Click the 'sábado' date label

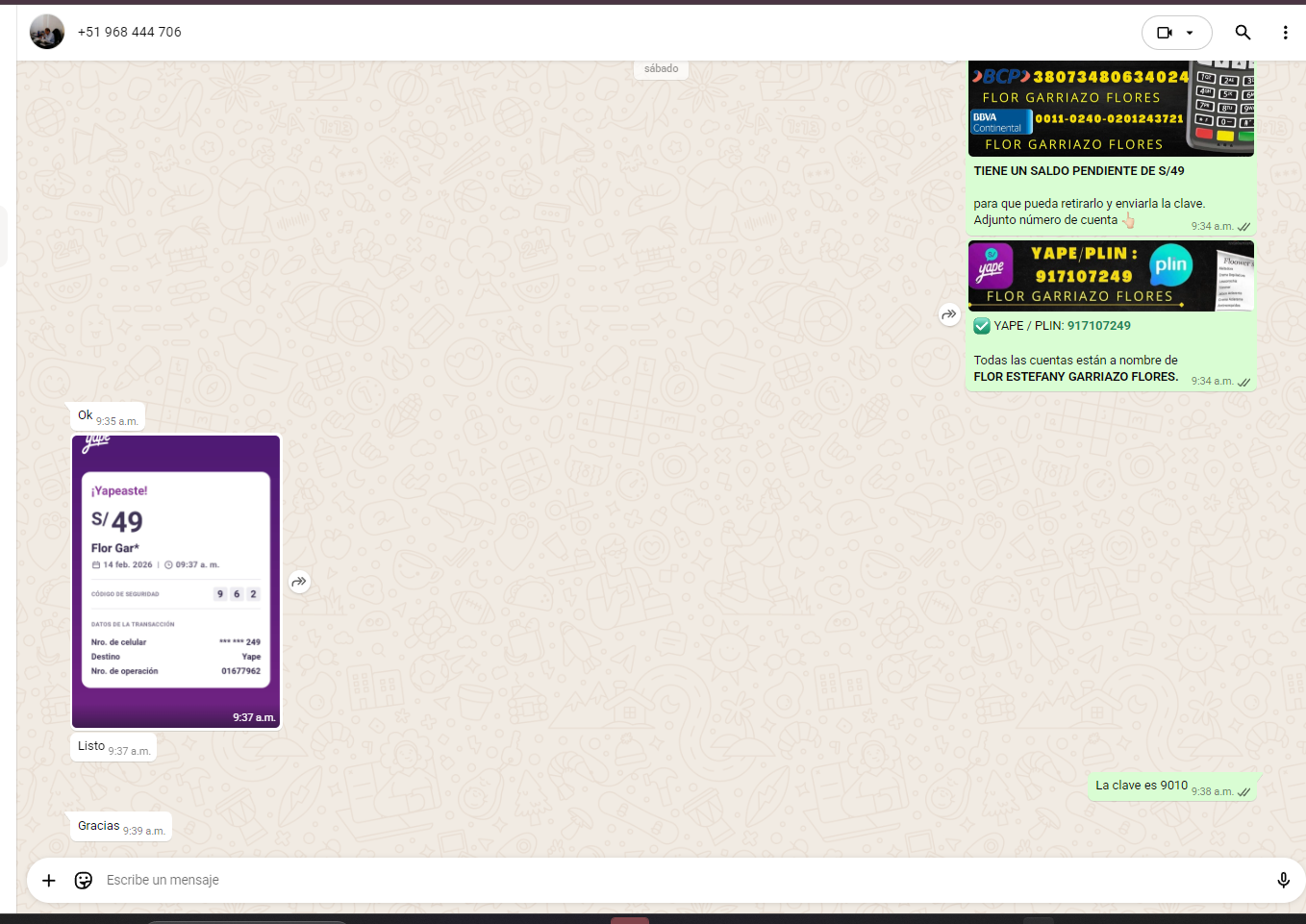pyautogui.click(x=661, y=69)
